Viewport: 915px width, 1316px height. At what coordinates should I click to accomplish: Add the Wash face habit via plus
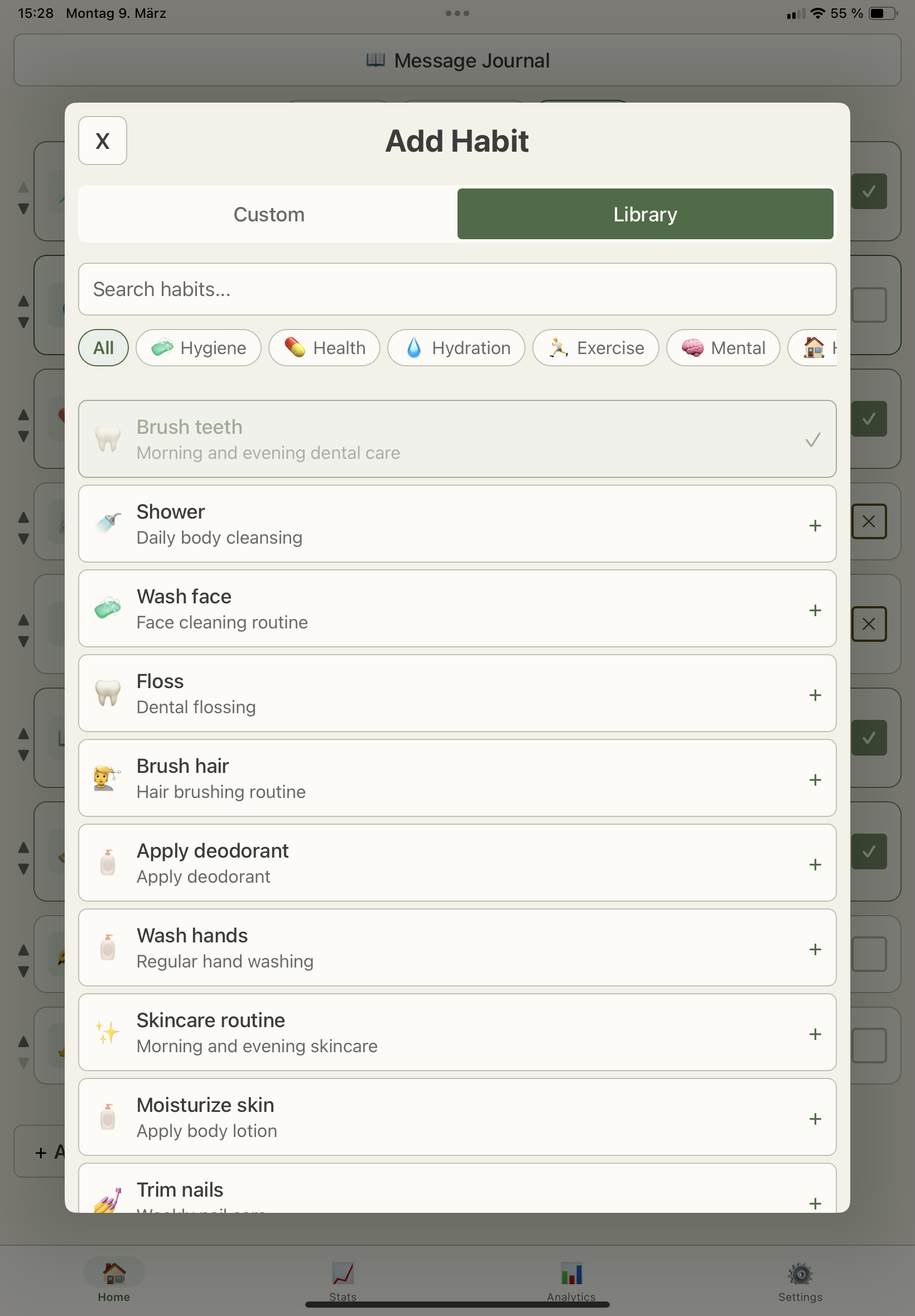coord(815,610)
